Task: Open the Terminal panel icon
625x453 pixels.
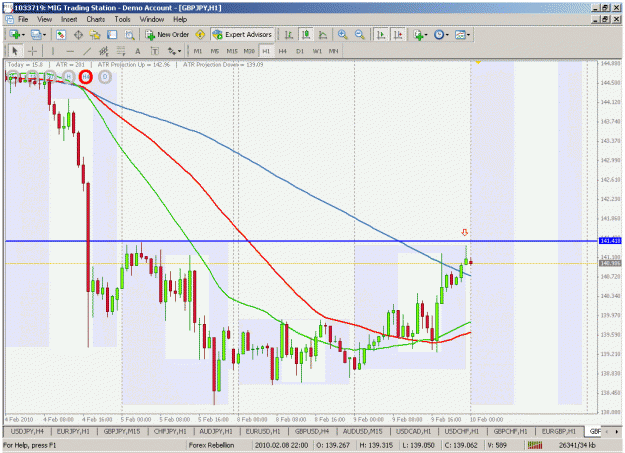Action: click(x=112, y=35)
